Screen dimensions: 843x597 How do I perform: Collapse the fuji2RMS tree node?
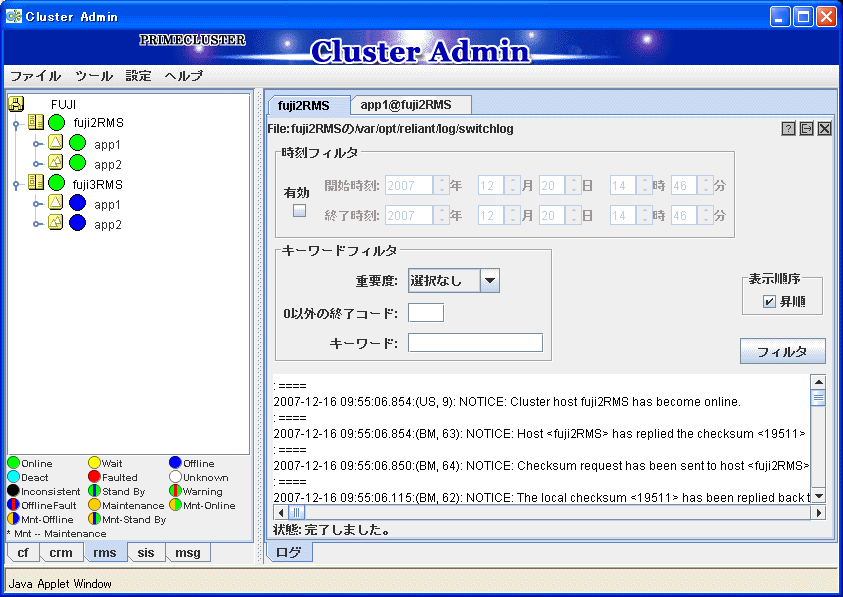point(16,124)
